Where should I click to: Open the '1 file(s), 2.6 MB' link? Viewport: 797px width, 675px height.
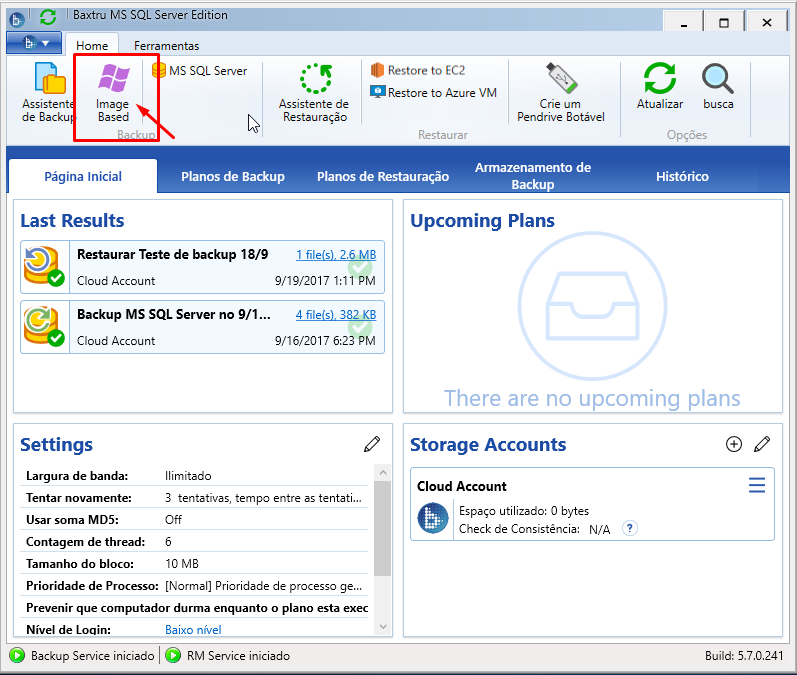click(336, 255)
